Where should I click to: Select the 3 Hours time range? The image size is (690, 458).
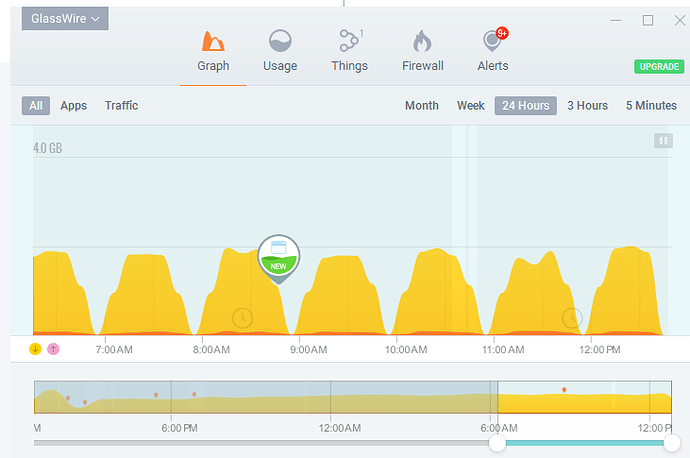pos(587,106)
